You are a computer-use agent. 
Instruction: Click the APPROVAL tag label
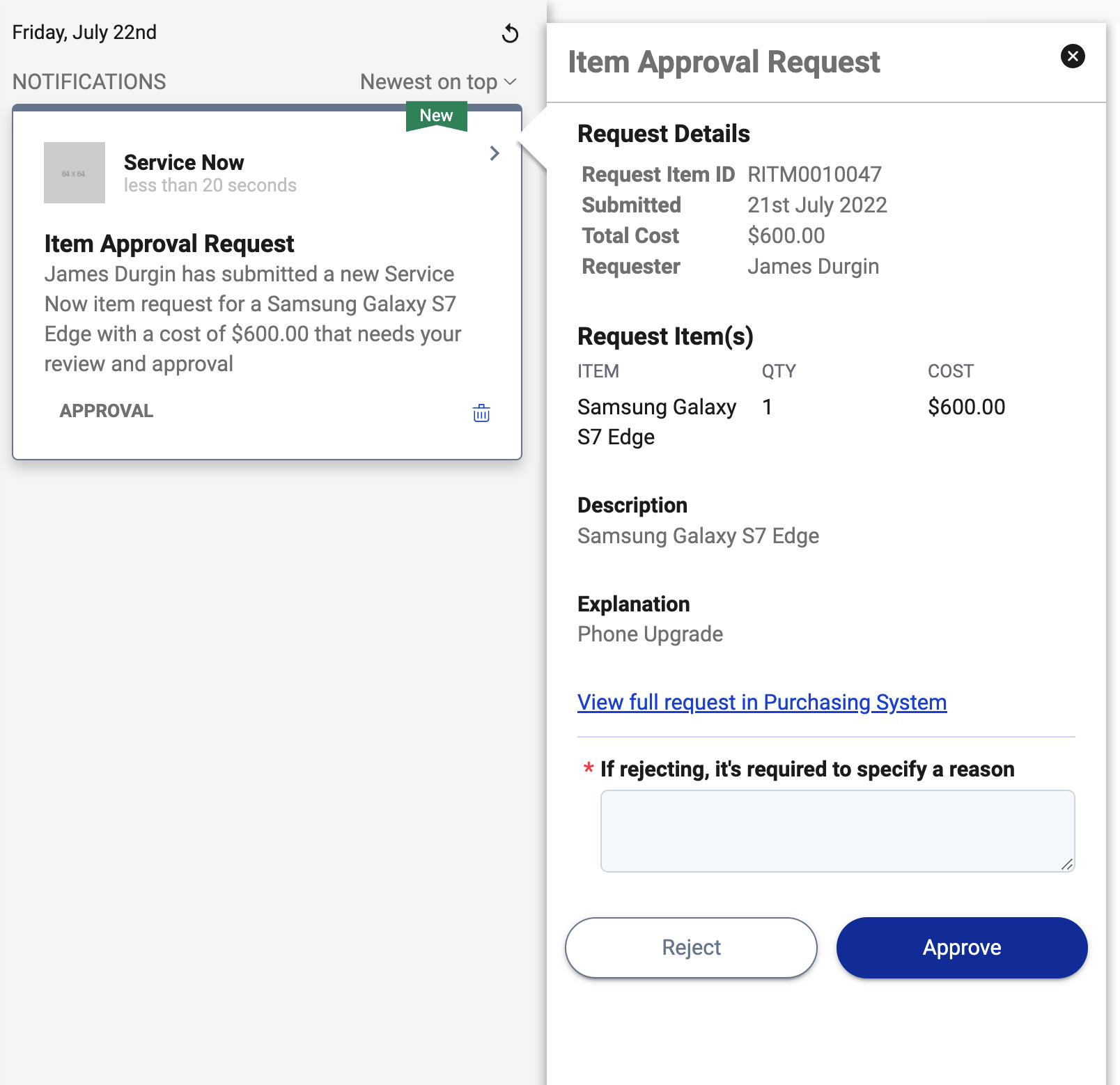[107, 411]
